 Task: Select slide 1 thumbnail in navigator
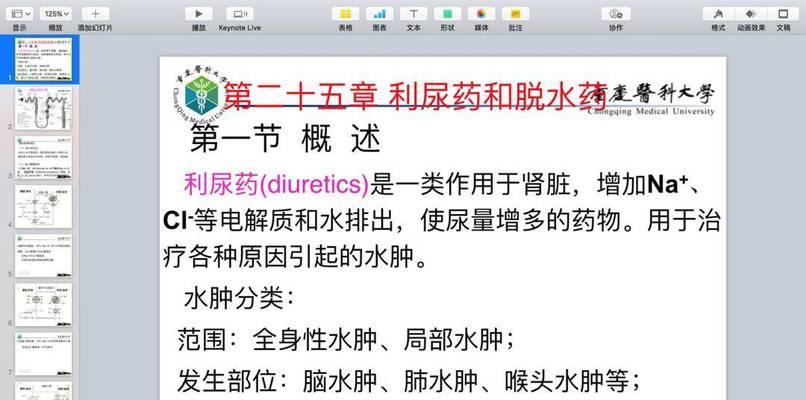43,59
